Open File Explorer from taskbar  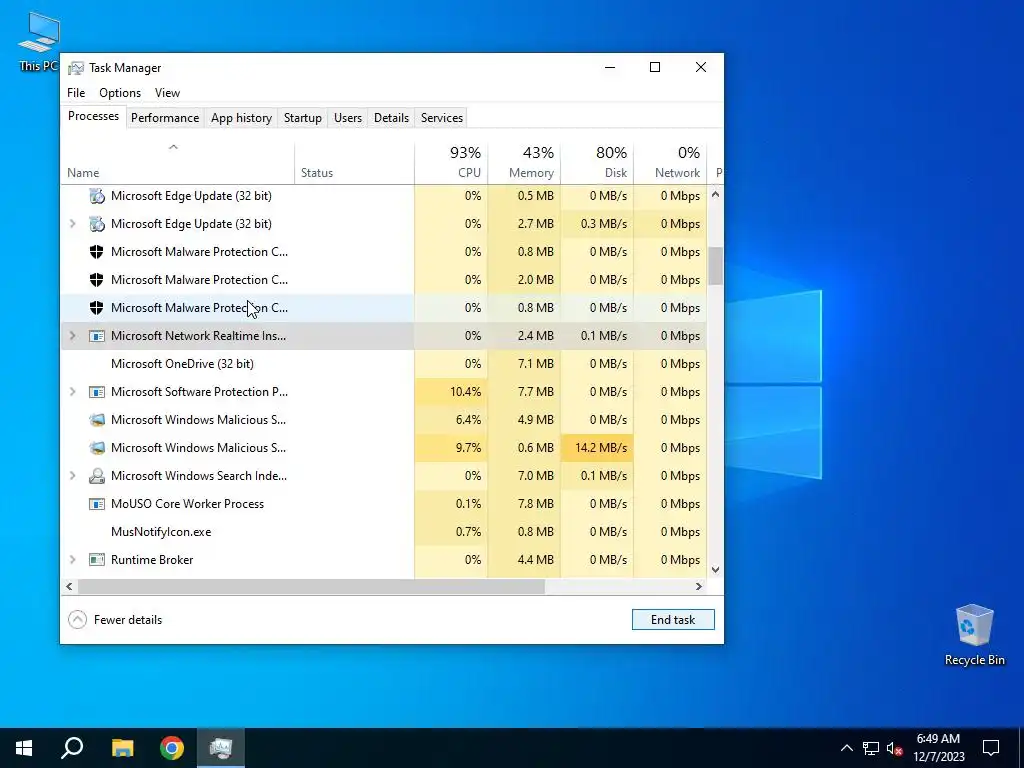click(122, 748)
